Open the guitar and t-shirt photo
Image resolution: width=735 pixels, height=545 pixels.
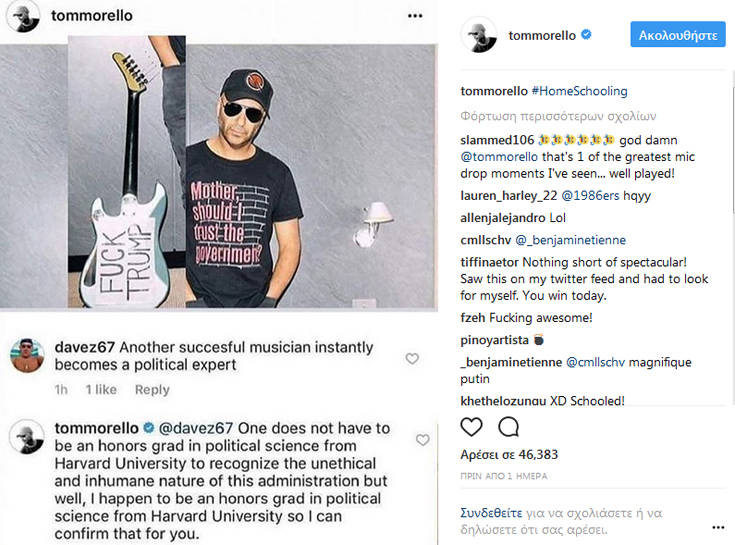click(218, 173)
